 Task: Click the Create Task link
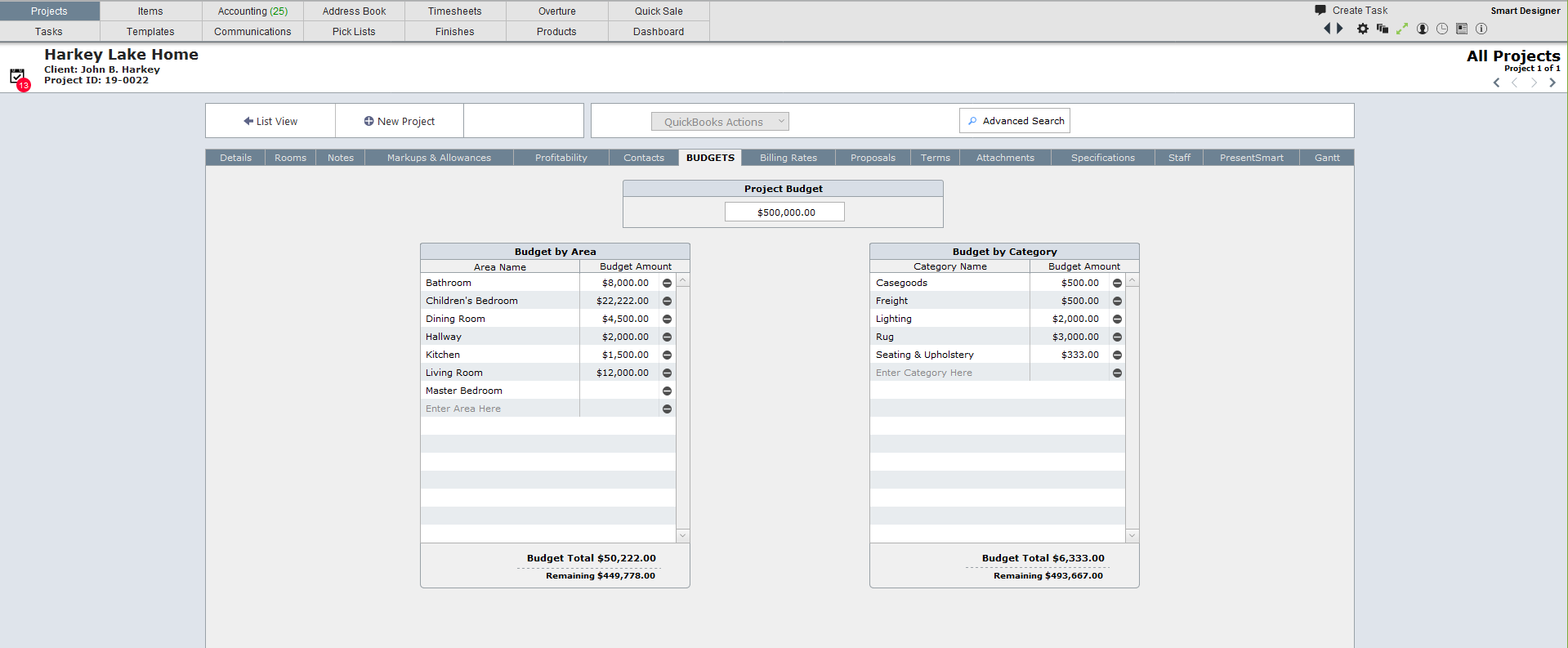(1360, 10)
